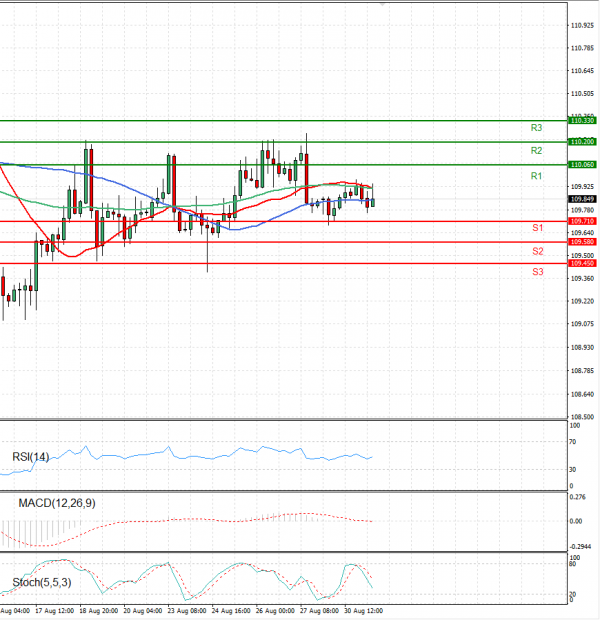Click the 109.220 price axis value
This screenshot has width=600, height=620.
(582, 301)
